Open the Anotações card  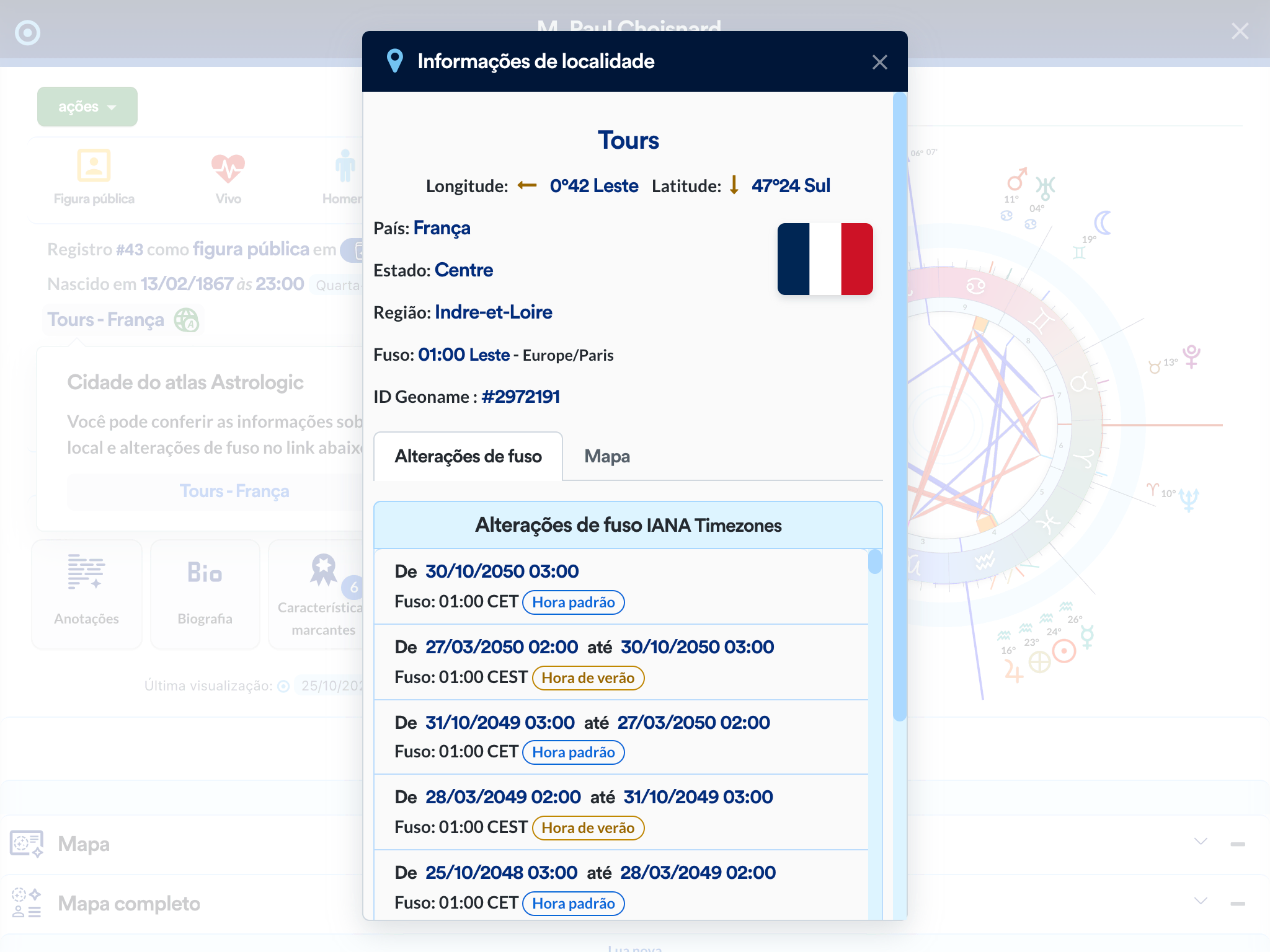coord(87,594)
